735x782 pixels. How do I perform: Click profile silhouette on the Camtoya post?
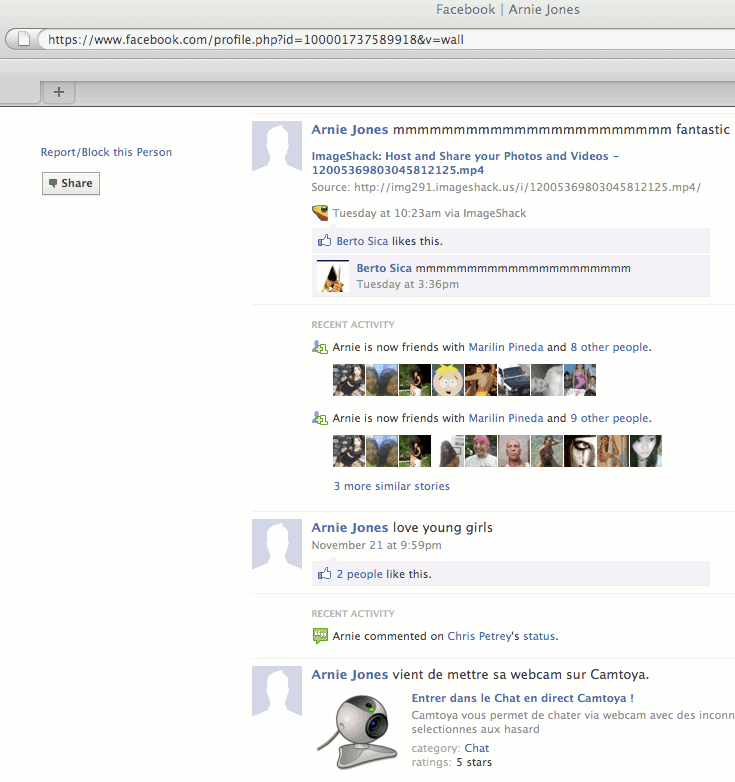click(x=277, y=691)
